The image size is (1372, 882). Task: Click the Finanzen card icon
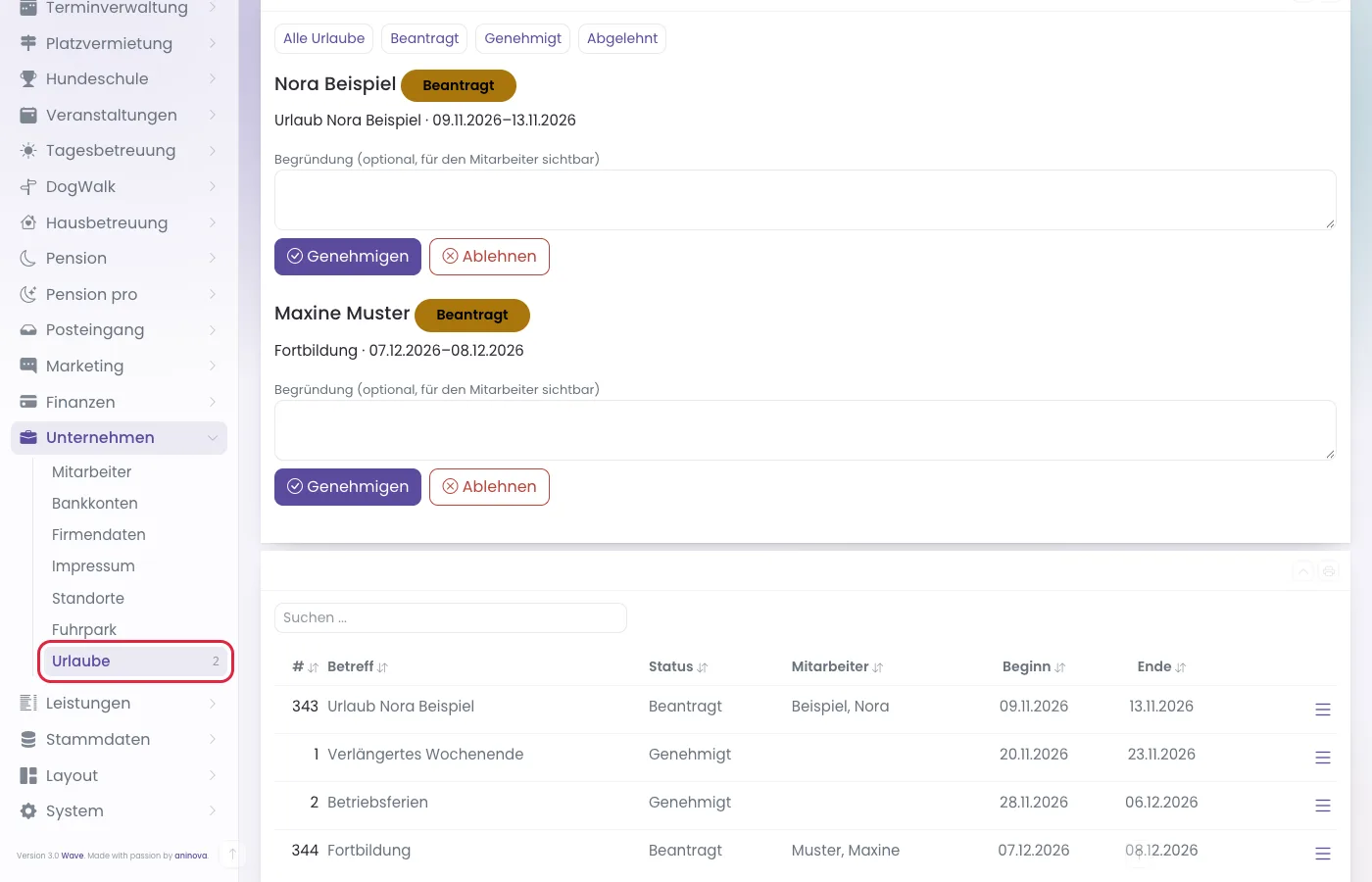(28, 402)
